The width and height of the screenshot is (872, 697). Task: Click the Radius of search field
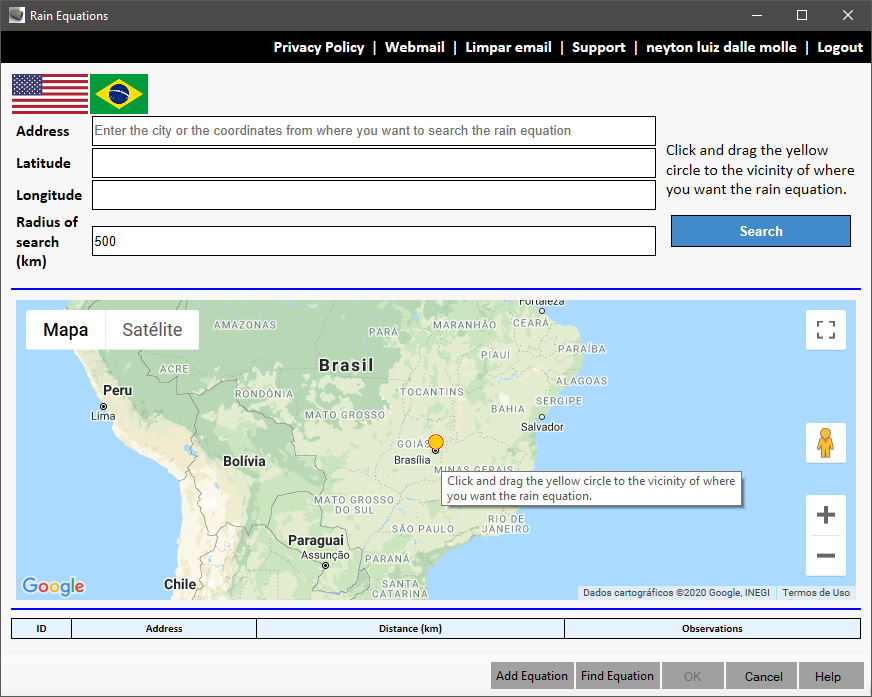point(374,241)
